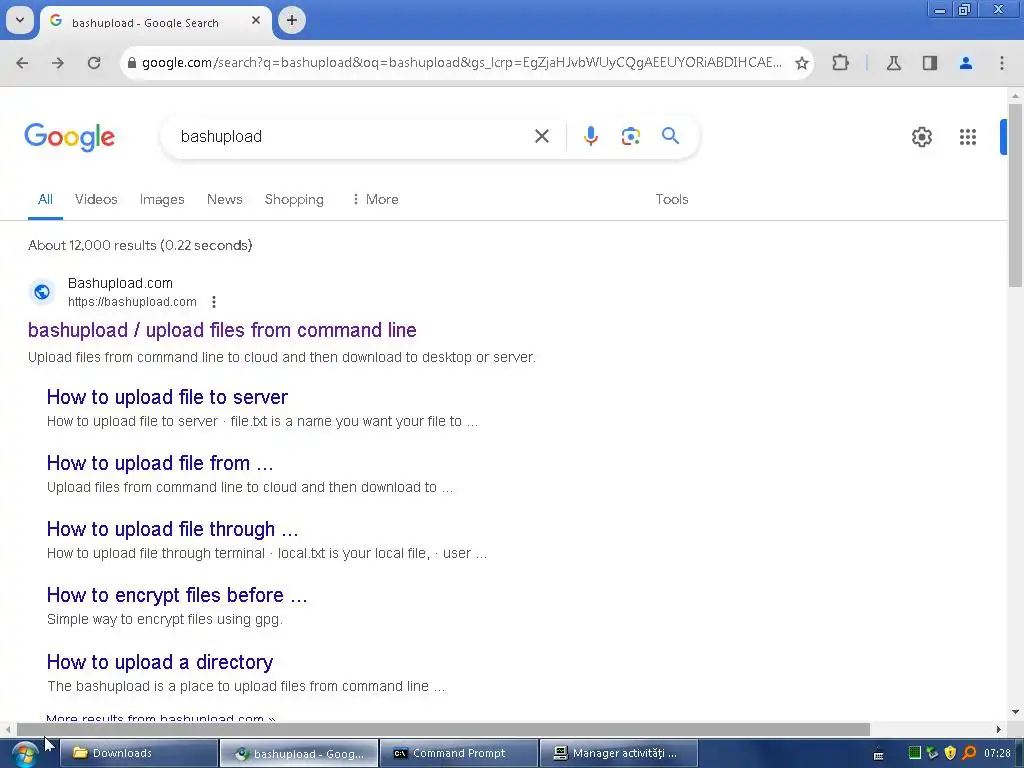Image resolution: width=1024 pixels, height=768 pixels.
Task: Reload the current page
Action: 94,63
